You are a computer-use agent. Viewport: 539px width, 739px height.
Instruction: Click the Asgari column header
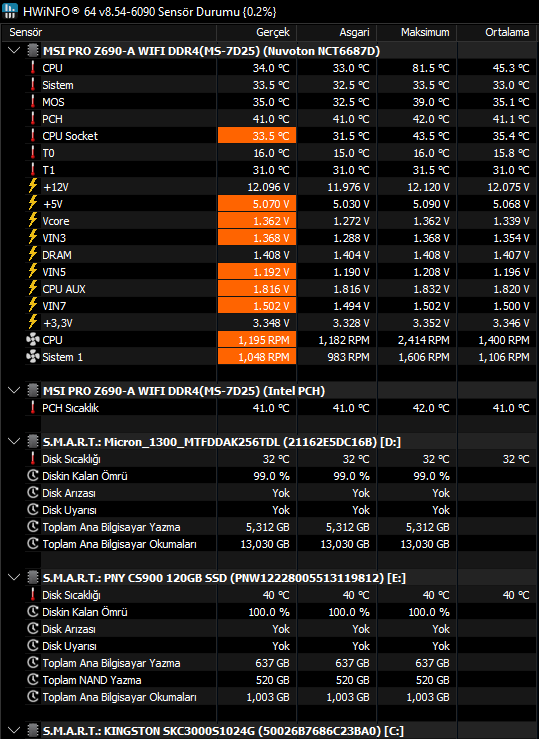tap(354, 32)
